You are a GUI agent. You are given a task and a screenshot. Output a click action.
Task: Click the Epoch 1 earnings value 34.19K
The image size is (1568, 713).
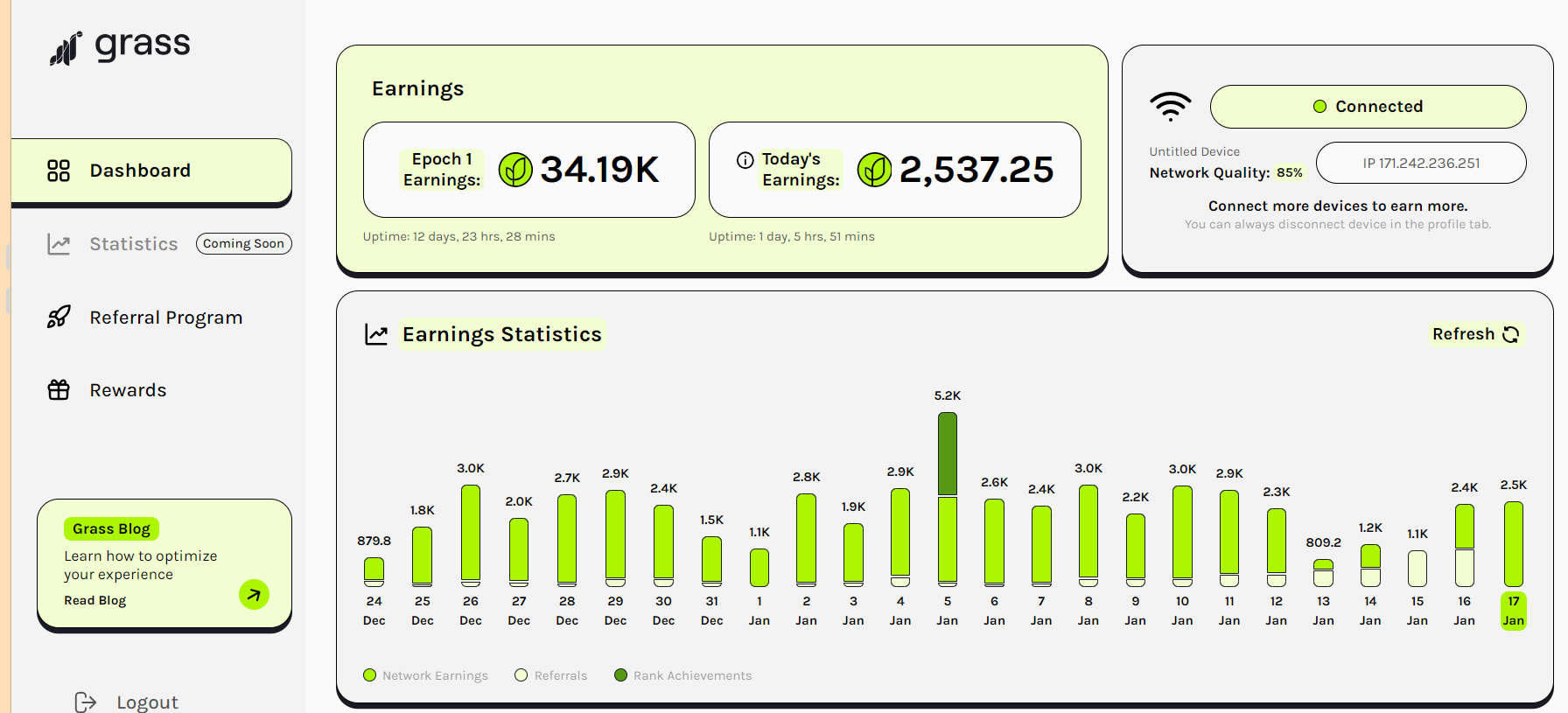pos(599,170)
